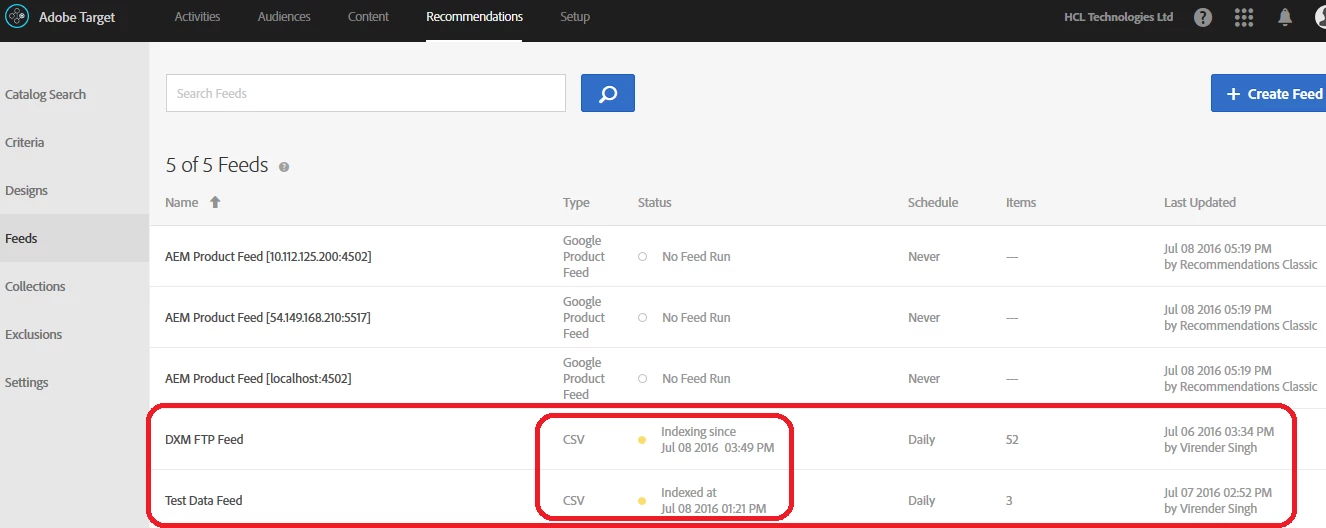This screenshot has height=528, width=1326.
Task: Click Daily schedule of Test Data Feed
Action: pyautogui.click(x=922, y=501)
